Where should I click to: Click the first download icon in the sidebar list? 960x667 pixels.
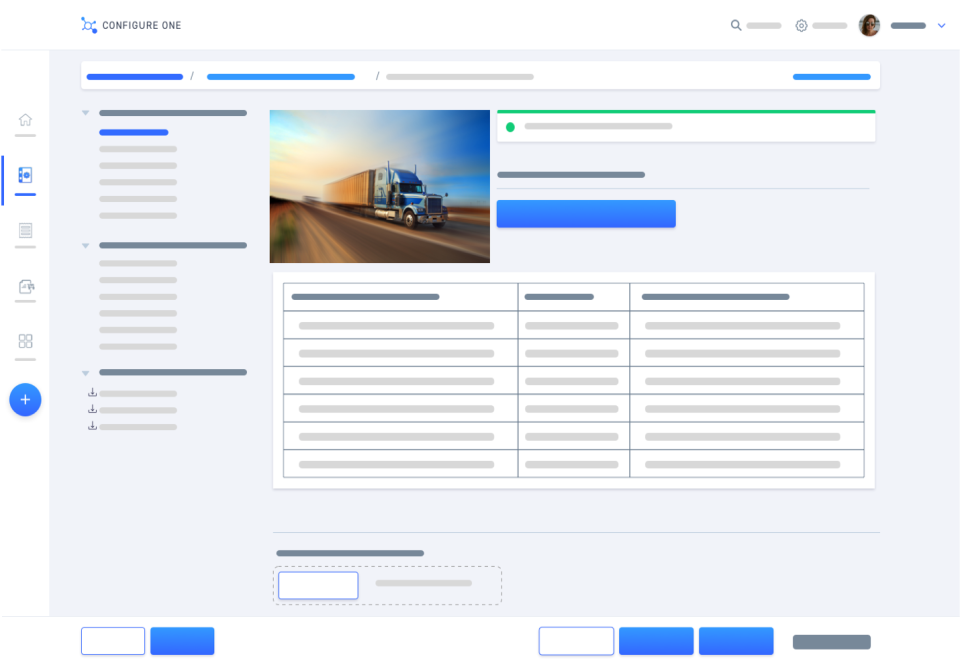92,392
